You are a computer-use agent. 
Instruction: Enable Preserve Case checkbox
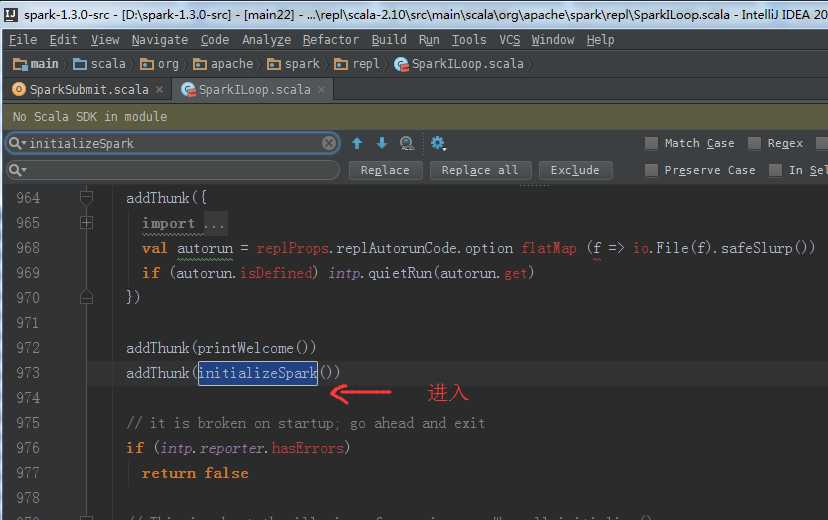[x=652, y=170]
